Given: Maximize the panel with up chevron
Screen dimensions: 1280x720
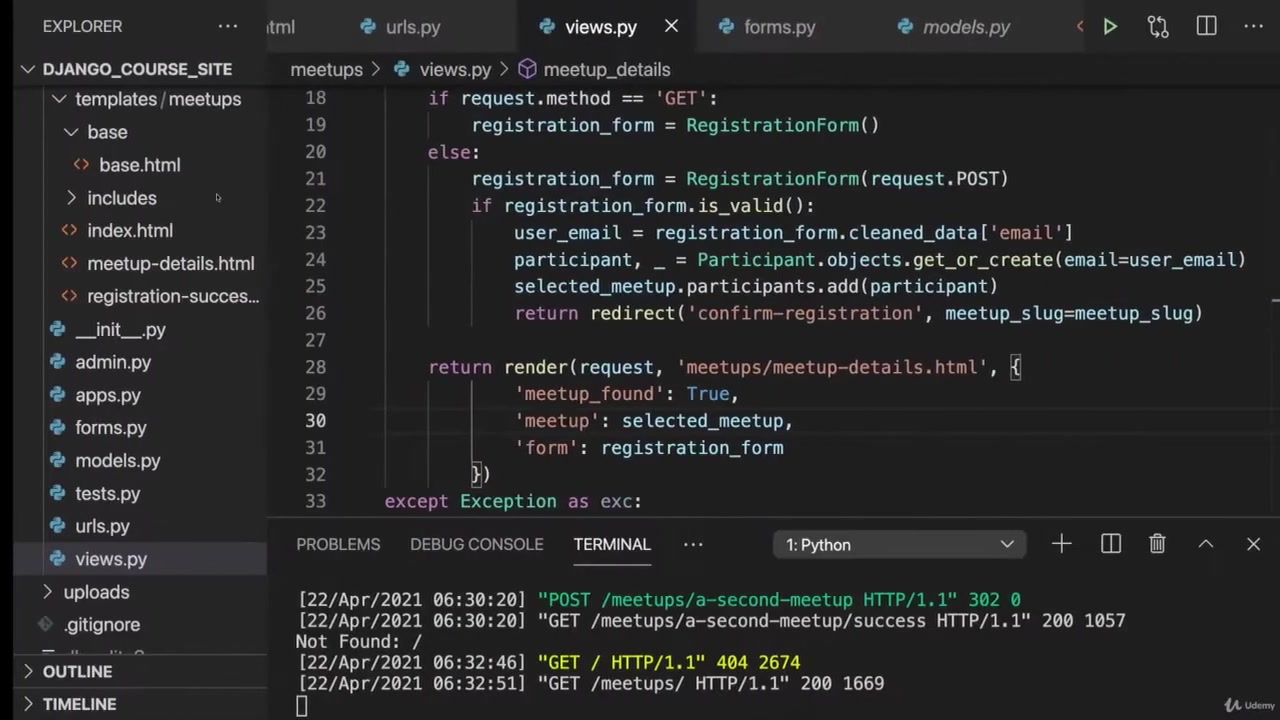Looking at the screenshot, I should [1205, 544].
